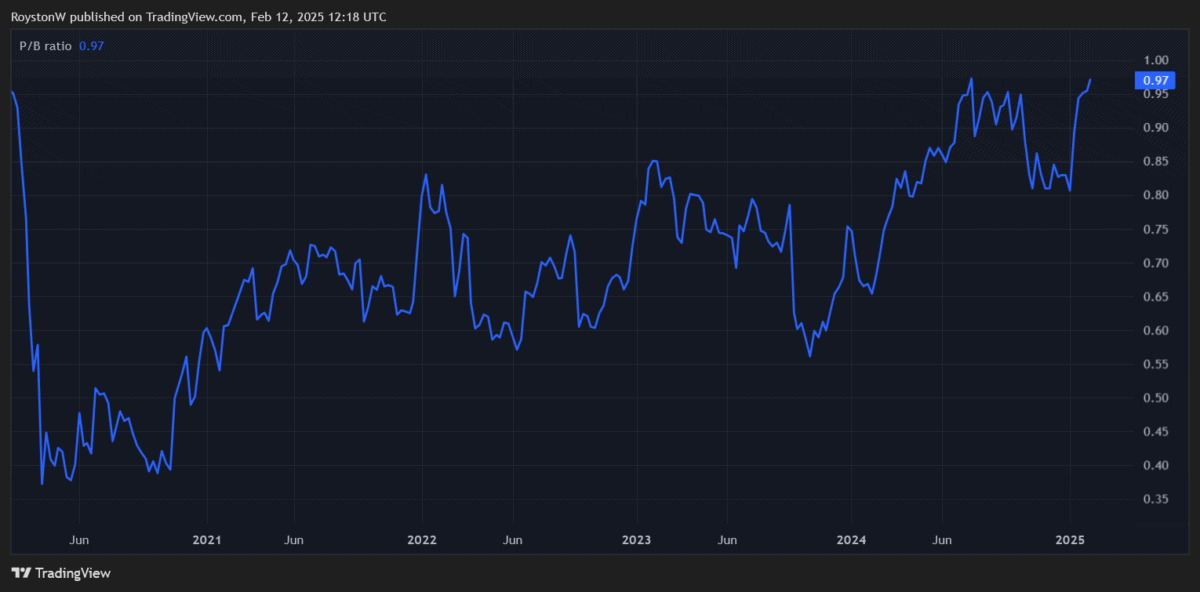Click the Jun label before 2021
Image resolution: width=1200 pixels, height=592 pixels.
(80, 540)
